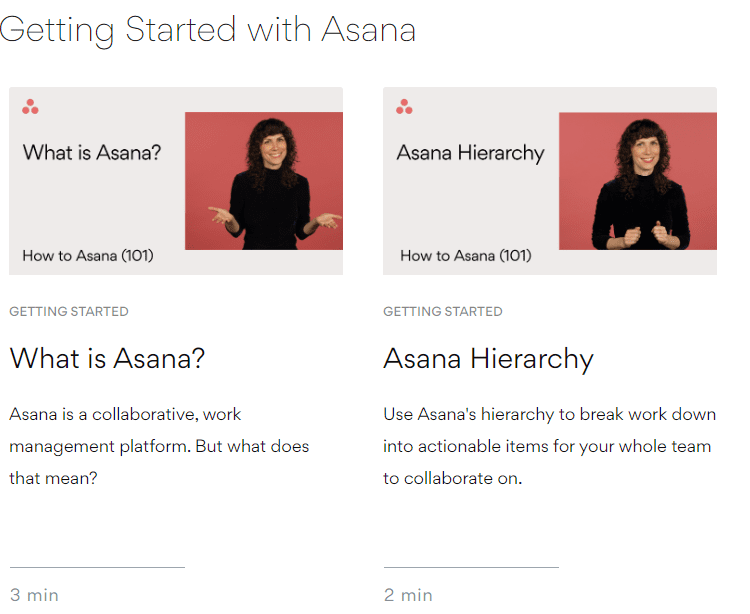The height and width of the screenshot is (614, 750).
Task: Click the 'What is Asana?' text inside the thumbnail
Action: [x=92, y=153]
